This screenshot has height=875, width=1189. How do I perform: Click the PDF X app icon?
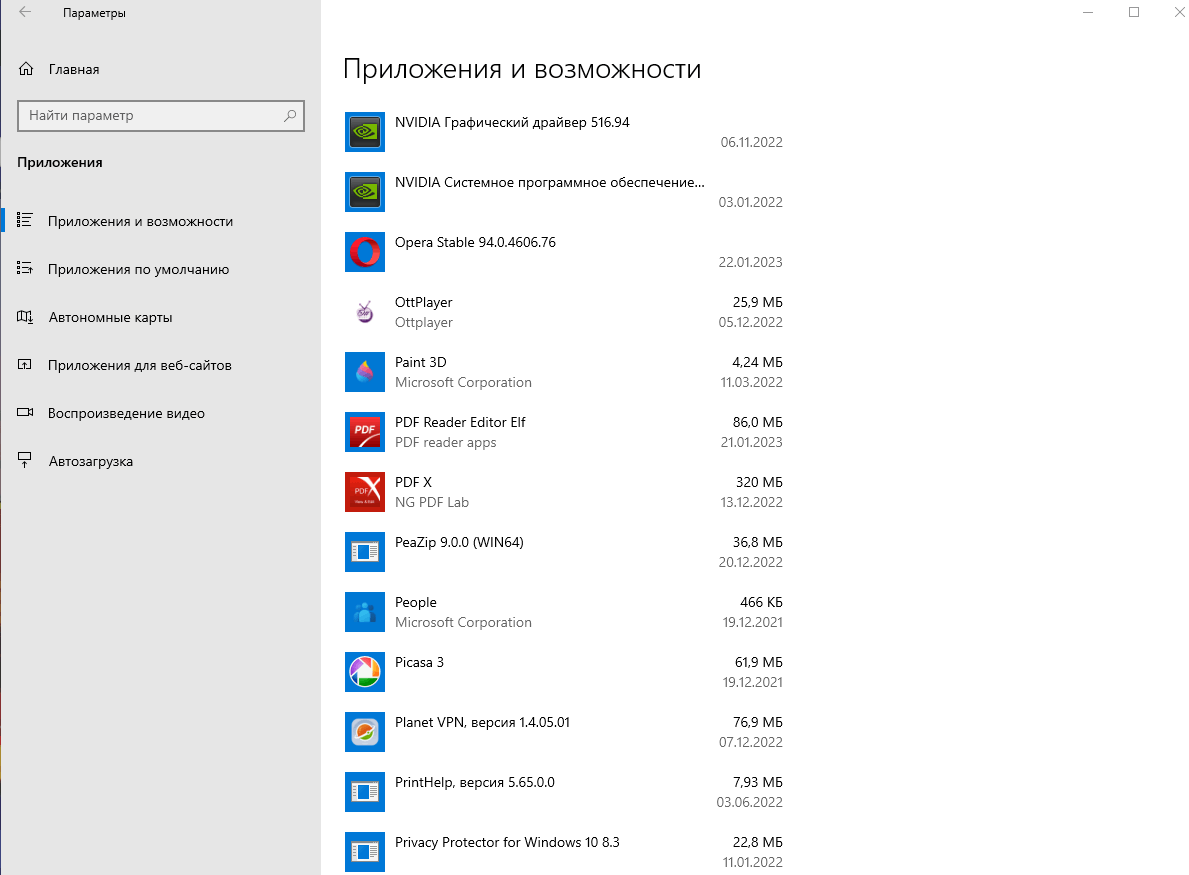tap(365, 492)
